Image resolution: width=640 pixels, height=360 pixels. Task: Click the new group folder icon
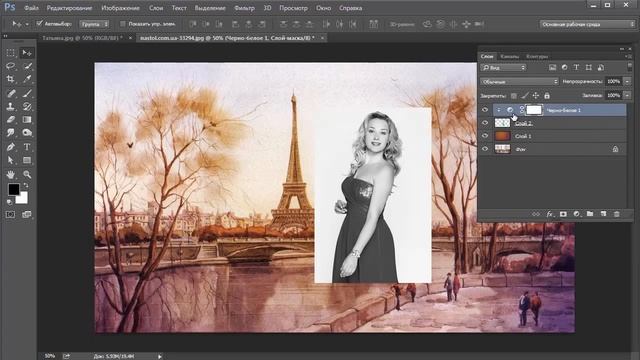[x=590, y=214]
